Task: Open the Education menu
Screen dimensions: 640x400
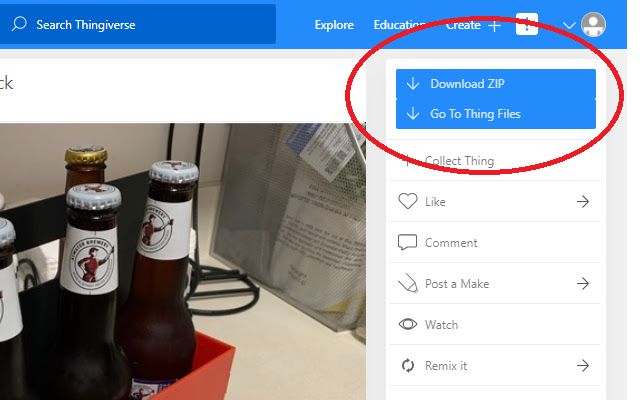Action: click(400, 25)
